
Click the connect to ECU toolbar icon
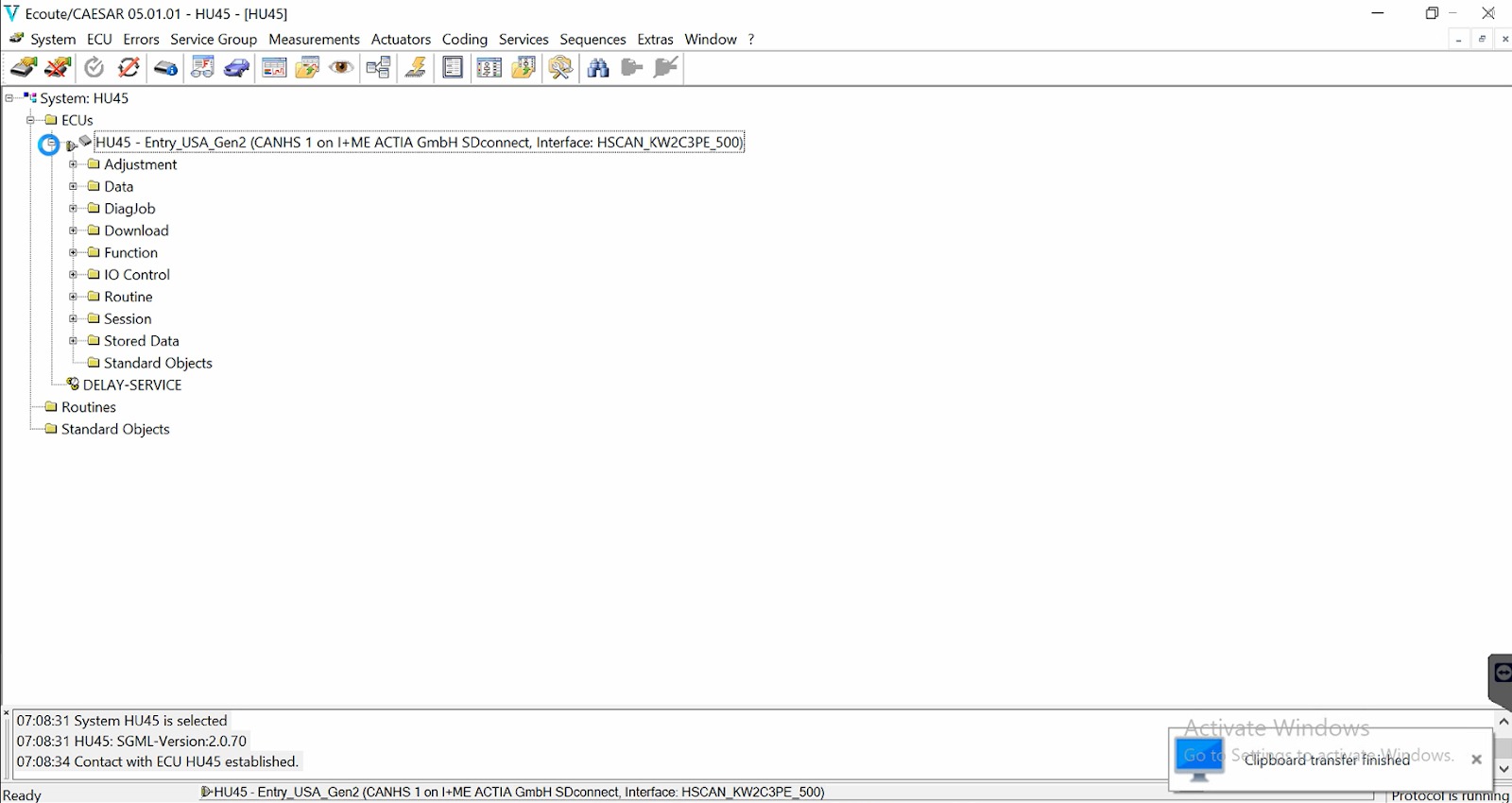pyautogui.click(x=24, y=67)
